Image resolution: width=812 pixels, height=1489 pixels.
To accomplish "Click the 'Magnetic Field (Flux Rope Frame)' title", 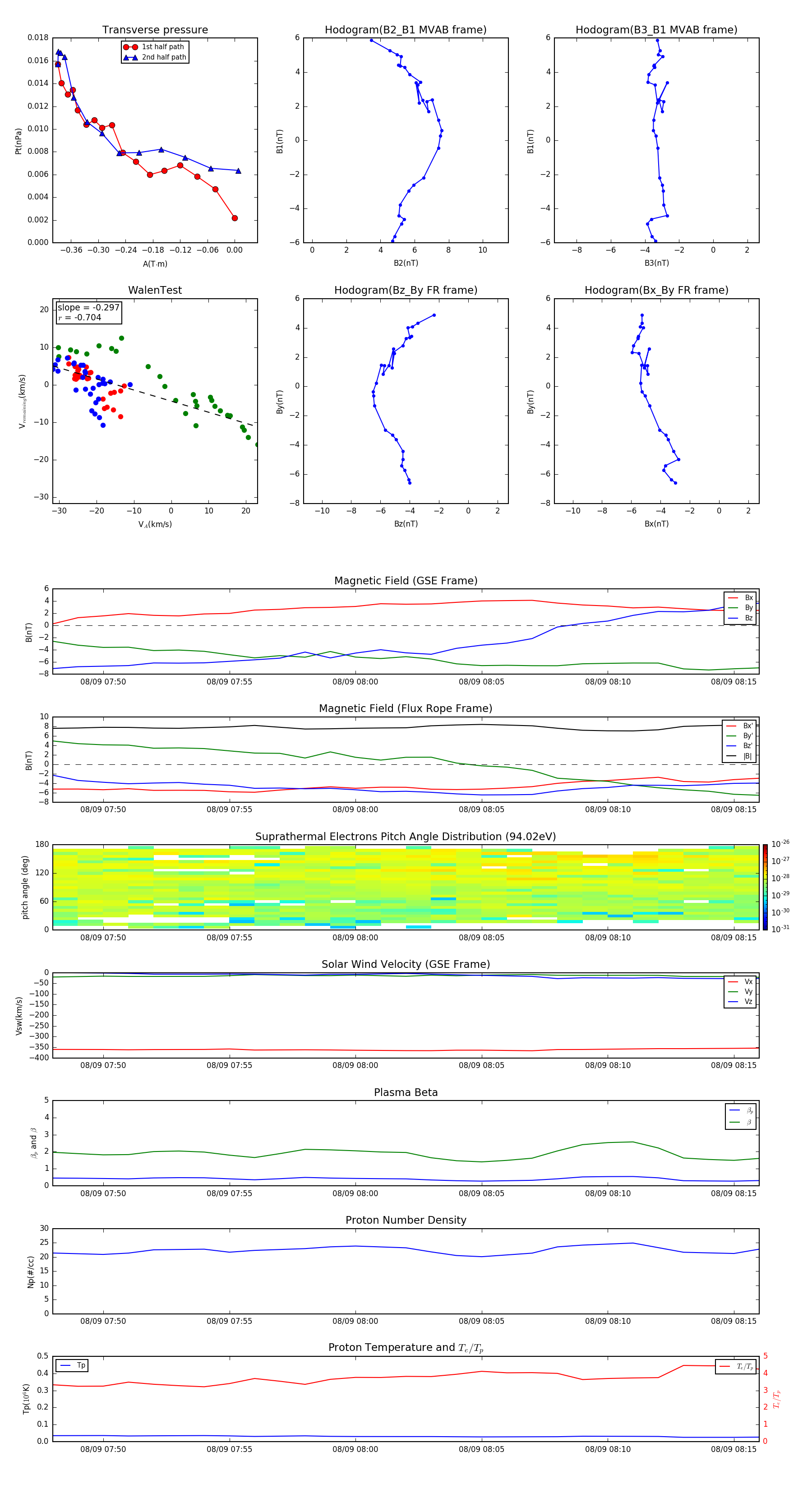I will (406, 709).
